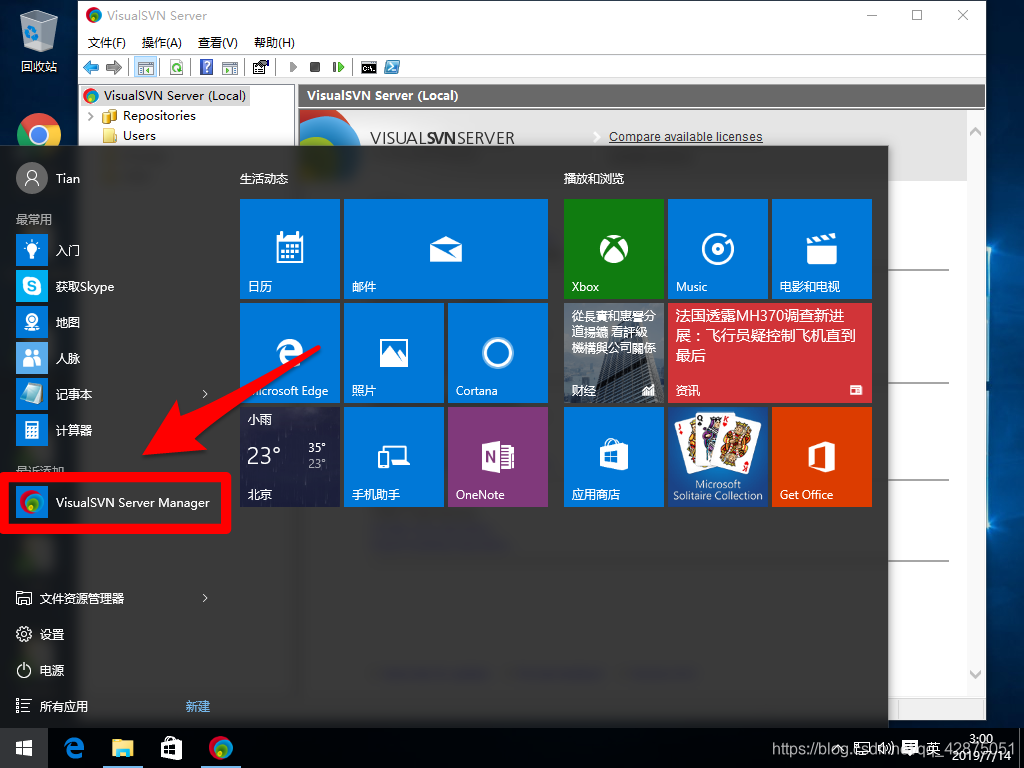Click the Start service play icon
This screenshot has width=1024, height=768.
click(x=293, y=67)
